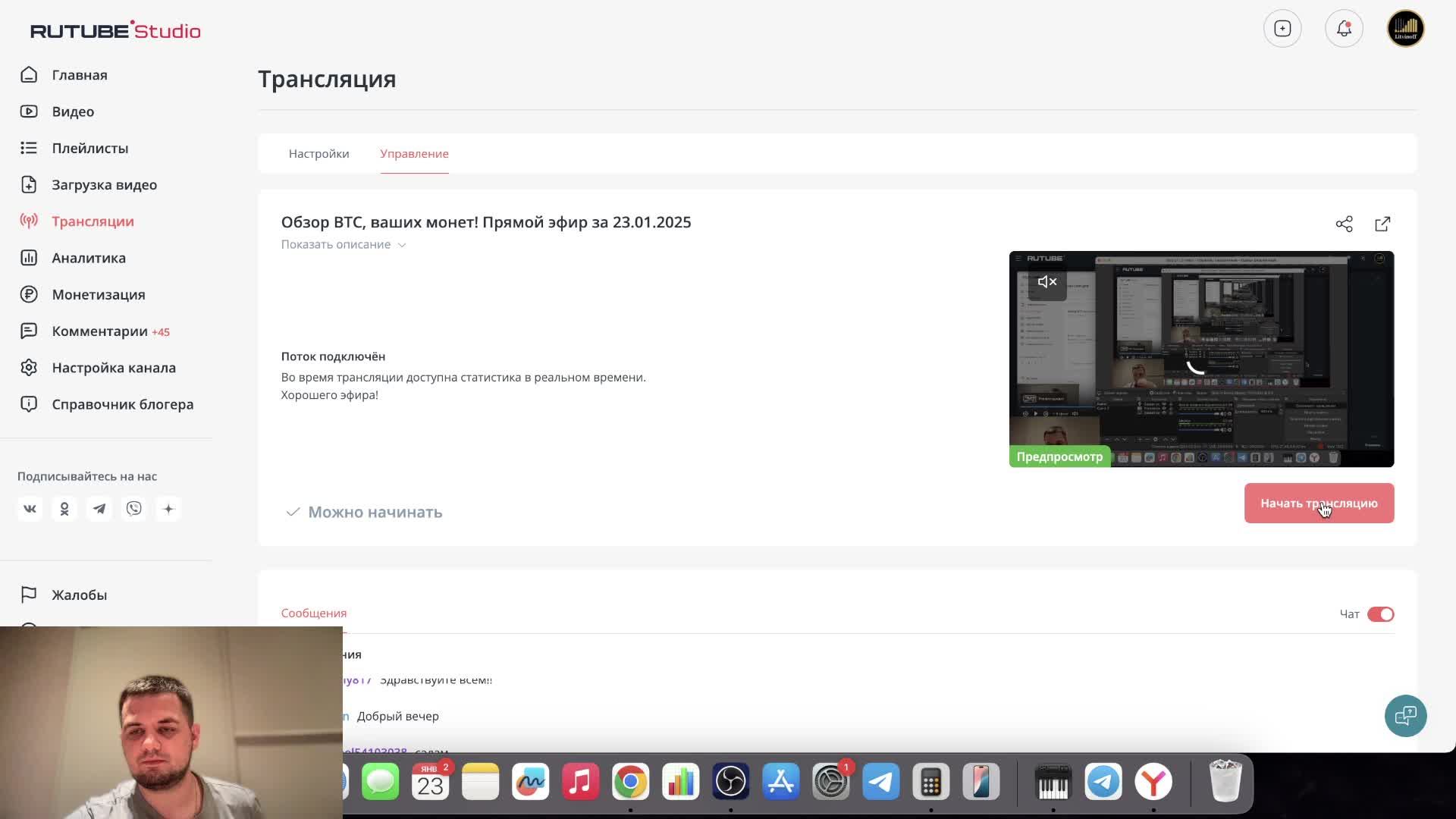Click the broadcast antenna icon beside Трансляции
This screenshot has height=819, width=1456.
click(x=29, y=221)
